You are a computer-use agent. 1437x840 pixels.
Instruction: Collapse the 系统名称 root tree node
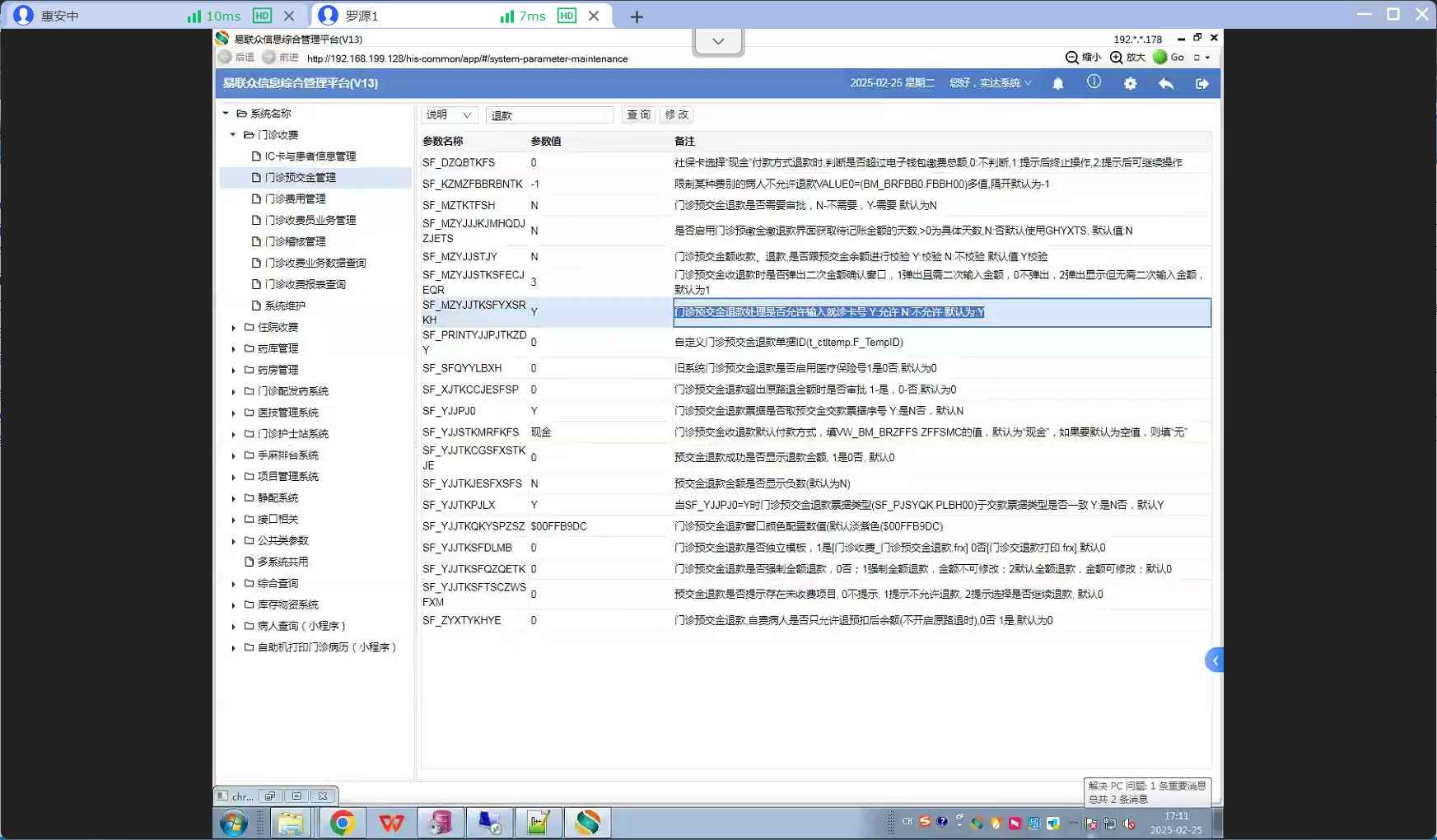point(226,114)
